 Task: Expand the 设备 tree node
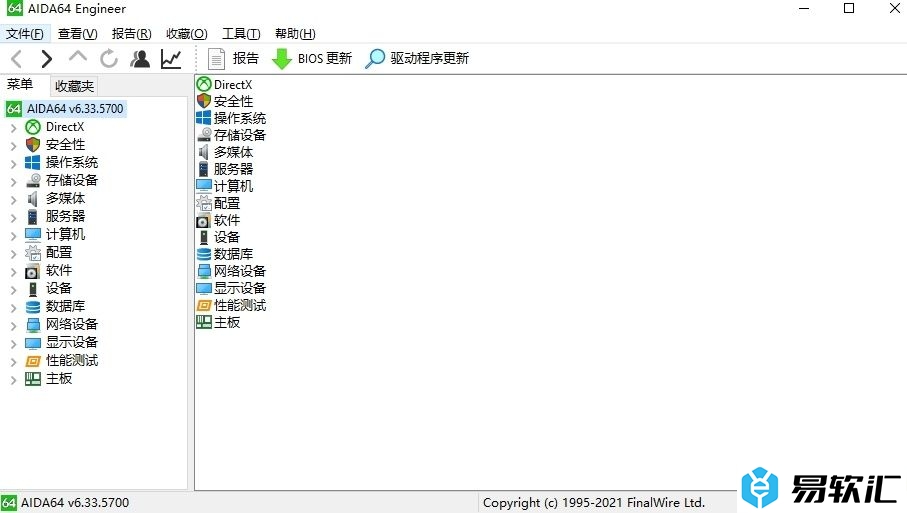13,290
